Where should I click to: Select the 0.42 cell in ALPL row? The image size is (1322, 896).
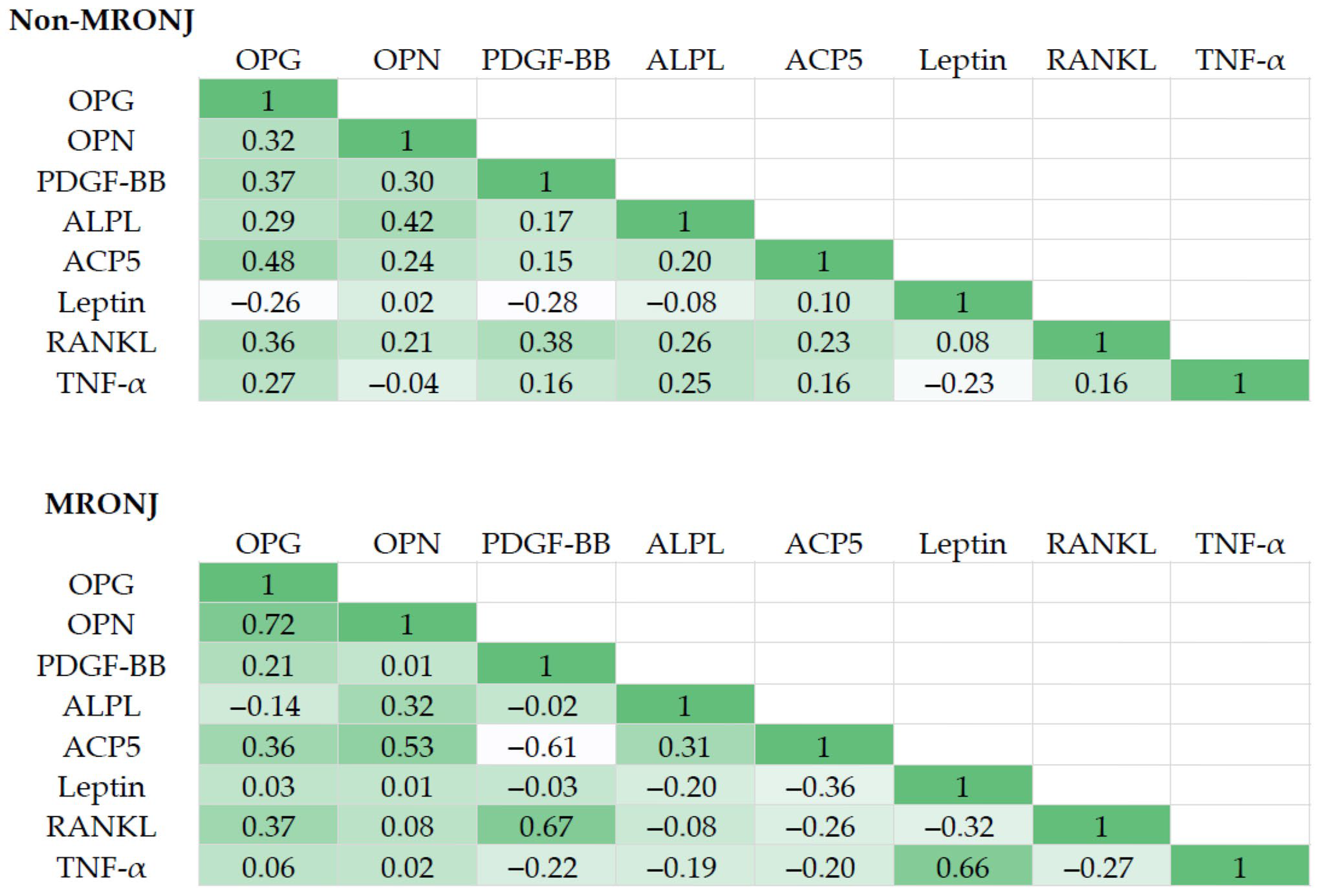coord(407,221)
